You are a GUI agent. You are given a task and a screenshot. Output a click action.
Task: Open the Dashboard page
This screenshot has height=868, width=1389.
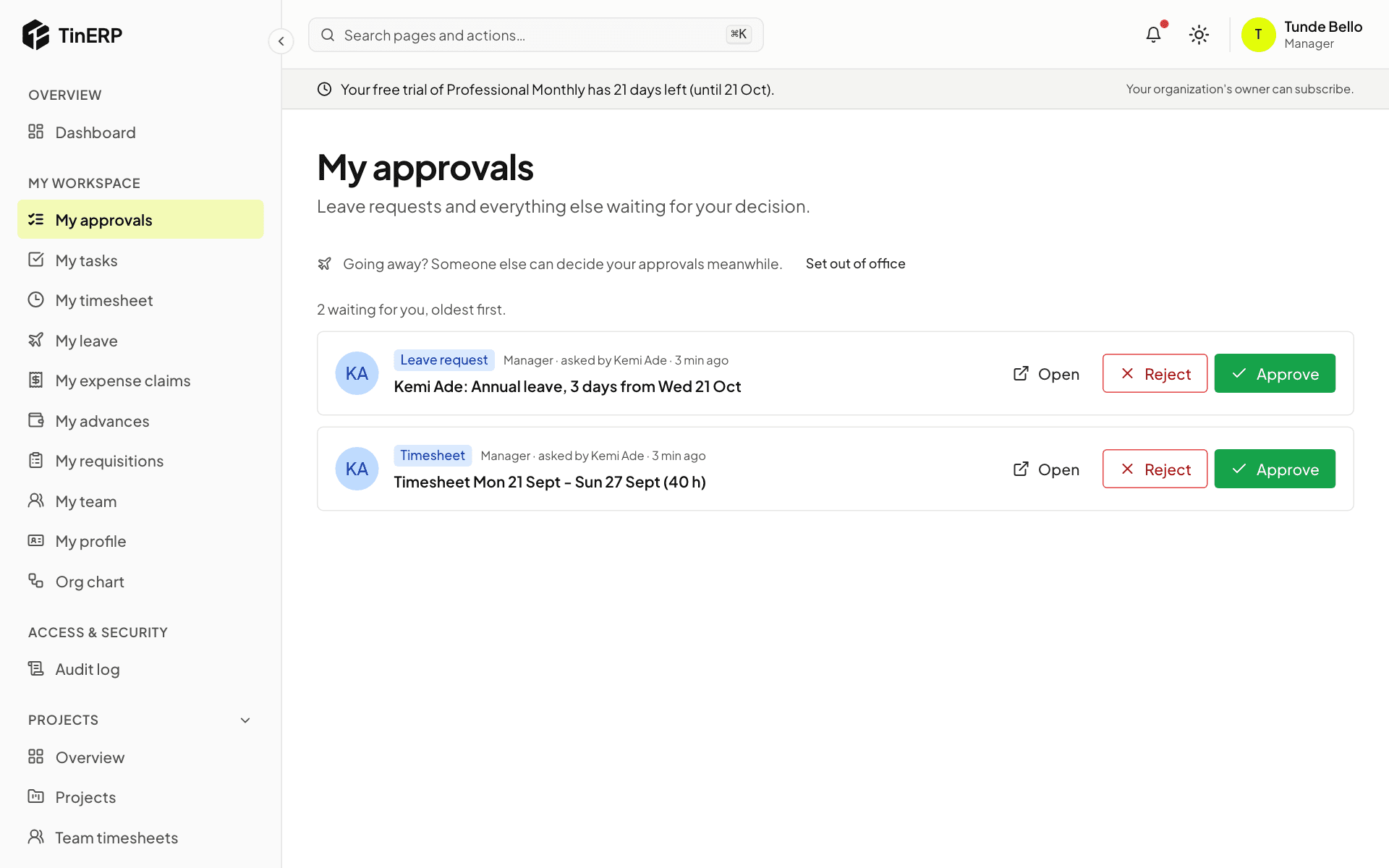click(x=140, y=132)
